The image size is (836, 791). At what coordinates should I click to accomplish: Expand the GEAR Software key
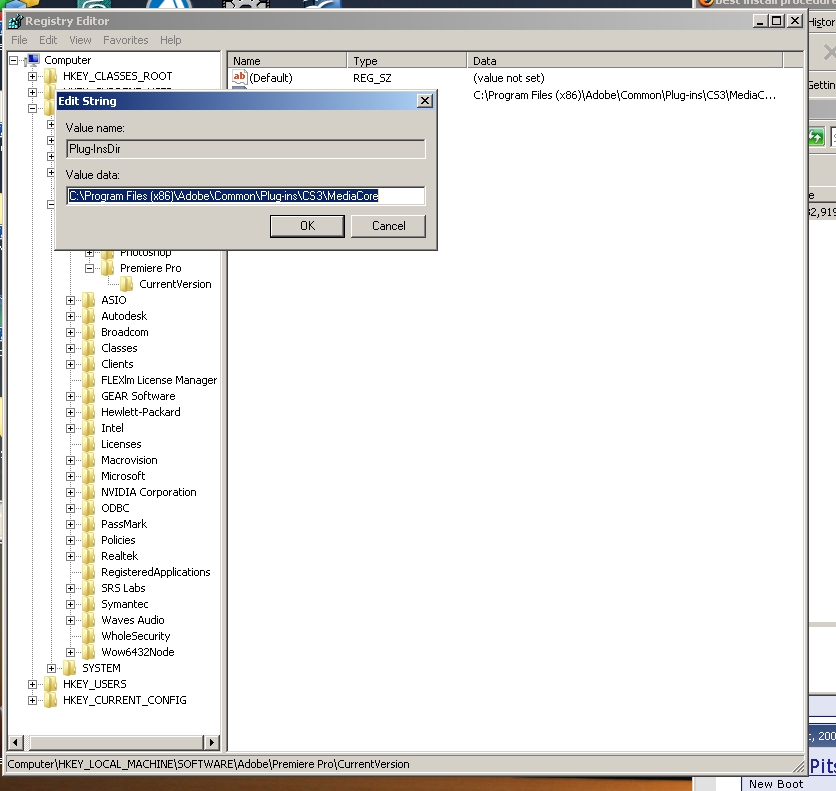pos(70,396)
